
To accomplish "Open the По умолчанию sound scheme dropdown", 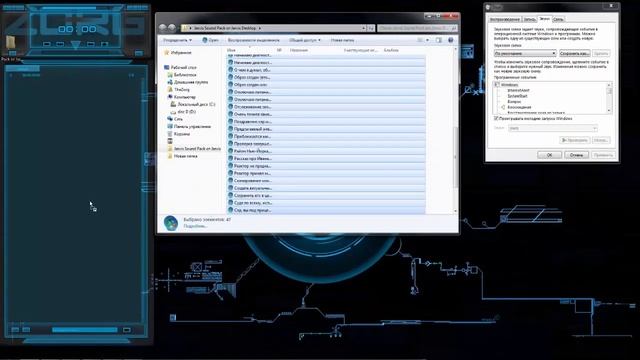I will point(525,53).
